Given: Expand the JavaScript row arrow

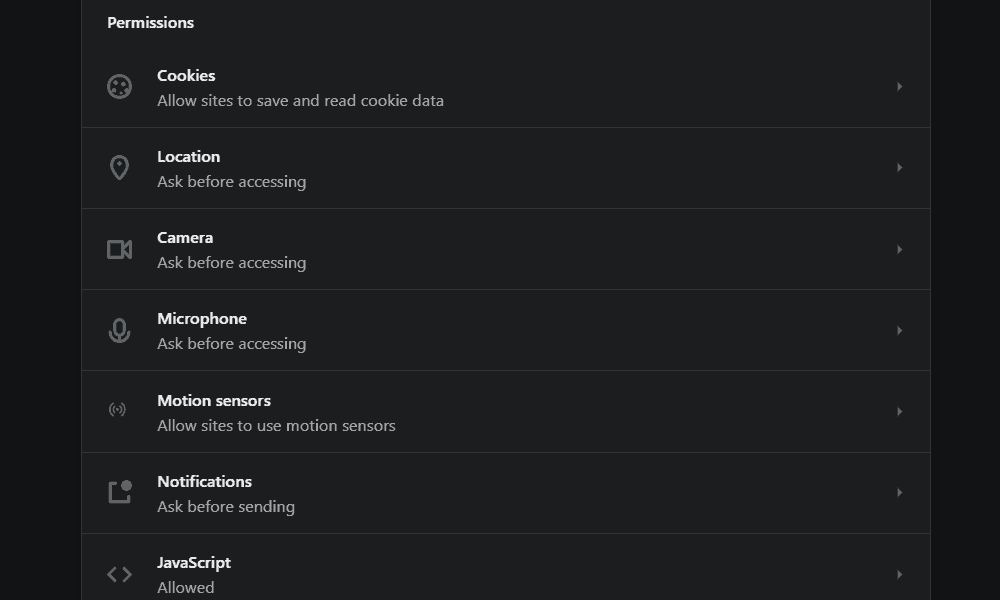Looking at the screenshot, I should 900,574.
